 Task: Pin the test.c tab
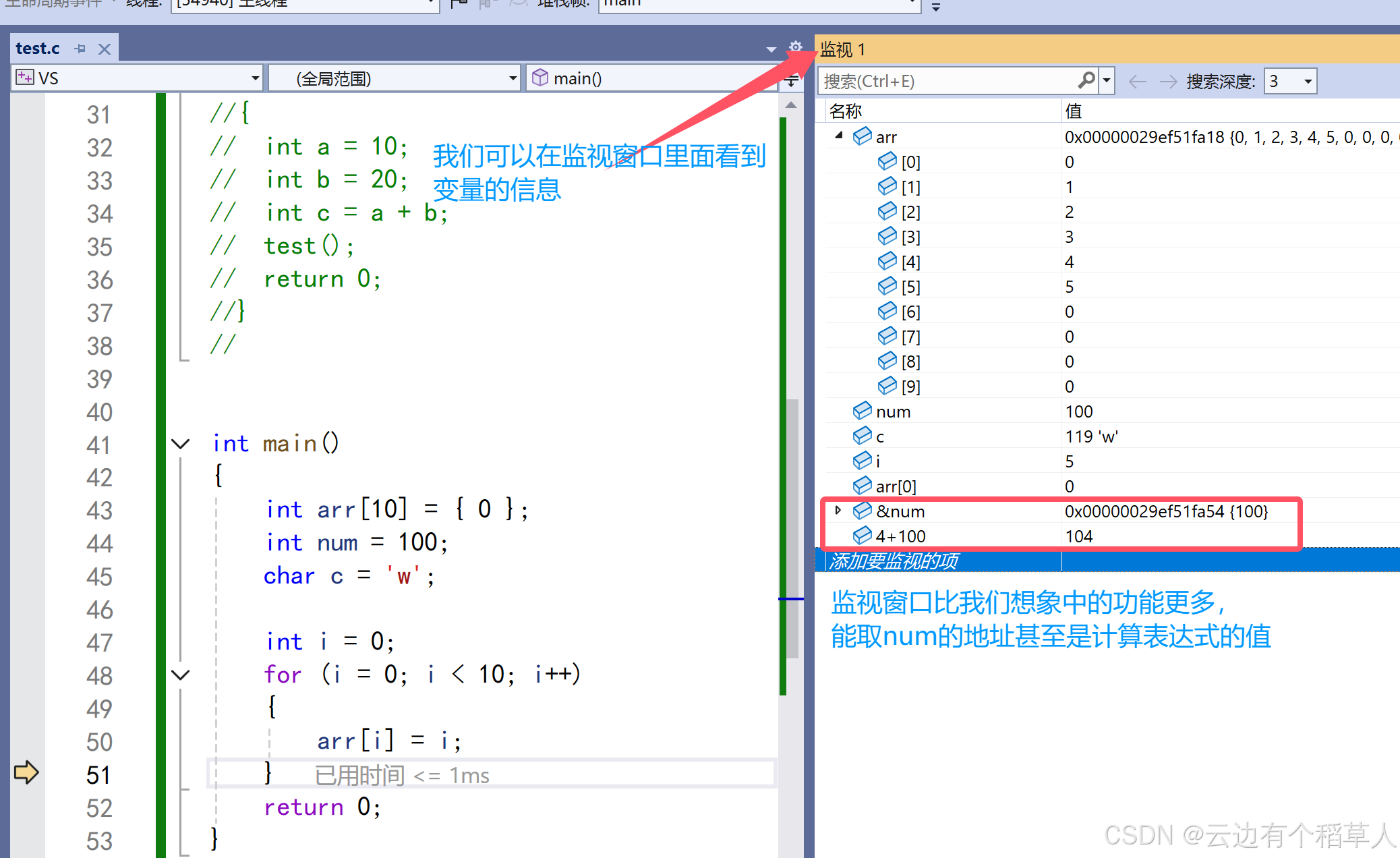click(80, 49)
